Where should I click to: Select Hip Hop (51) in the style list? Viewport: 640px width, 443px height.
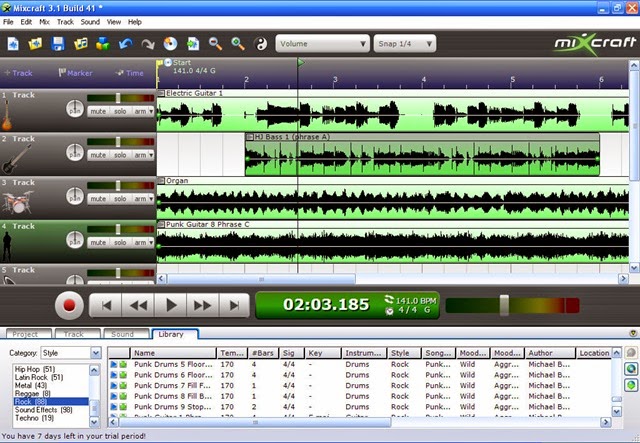[35, 369]
